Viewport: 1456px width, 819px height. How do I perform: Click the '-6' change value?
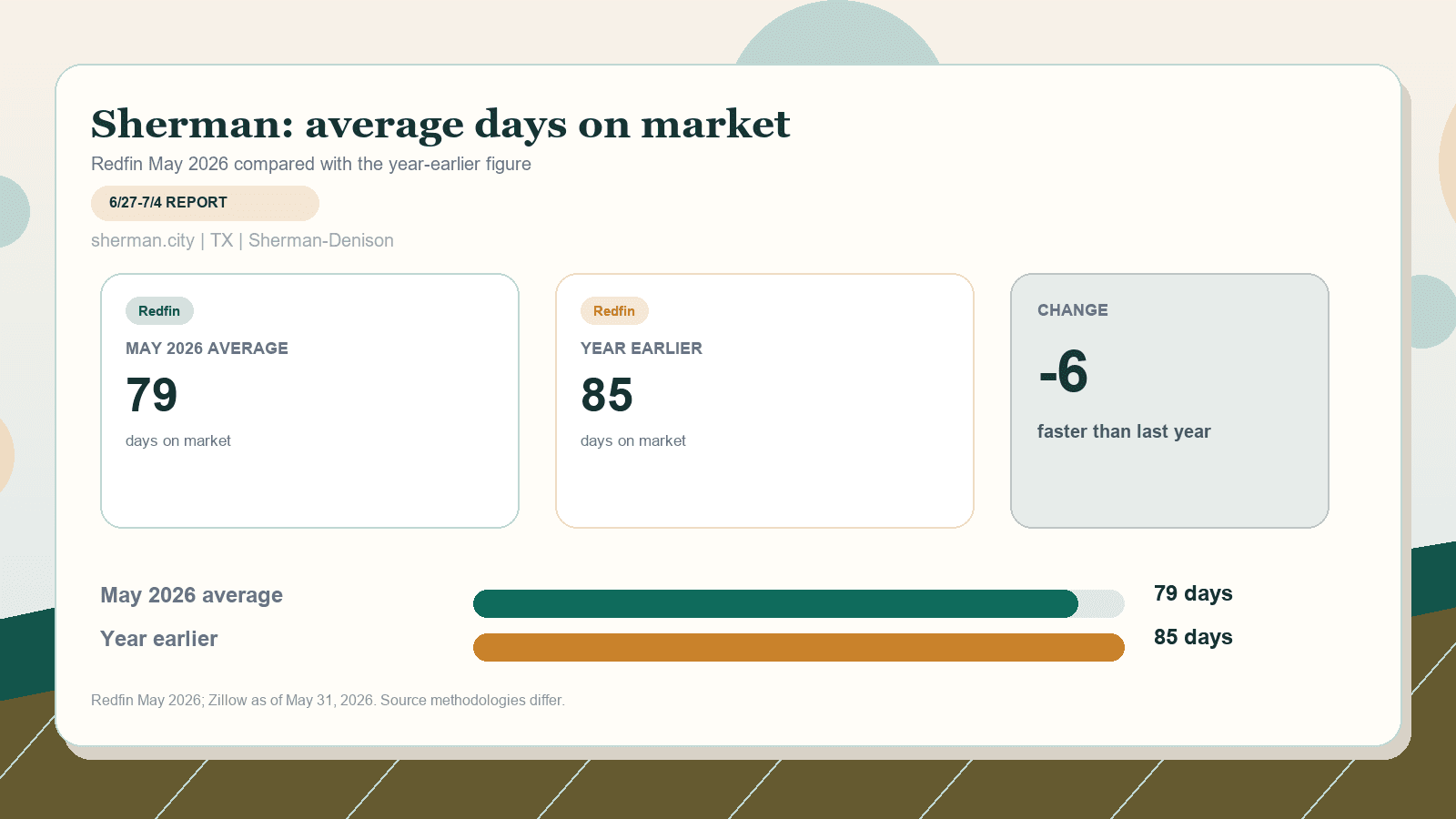point(1063,371)
